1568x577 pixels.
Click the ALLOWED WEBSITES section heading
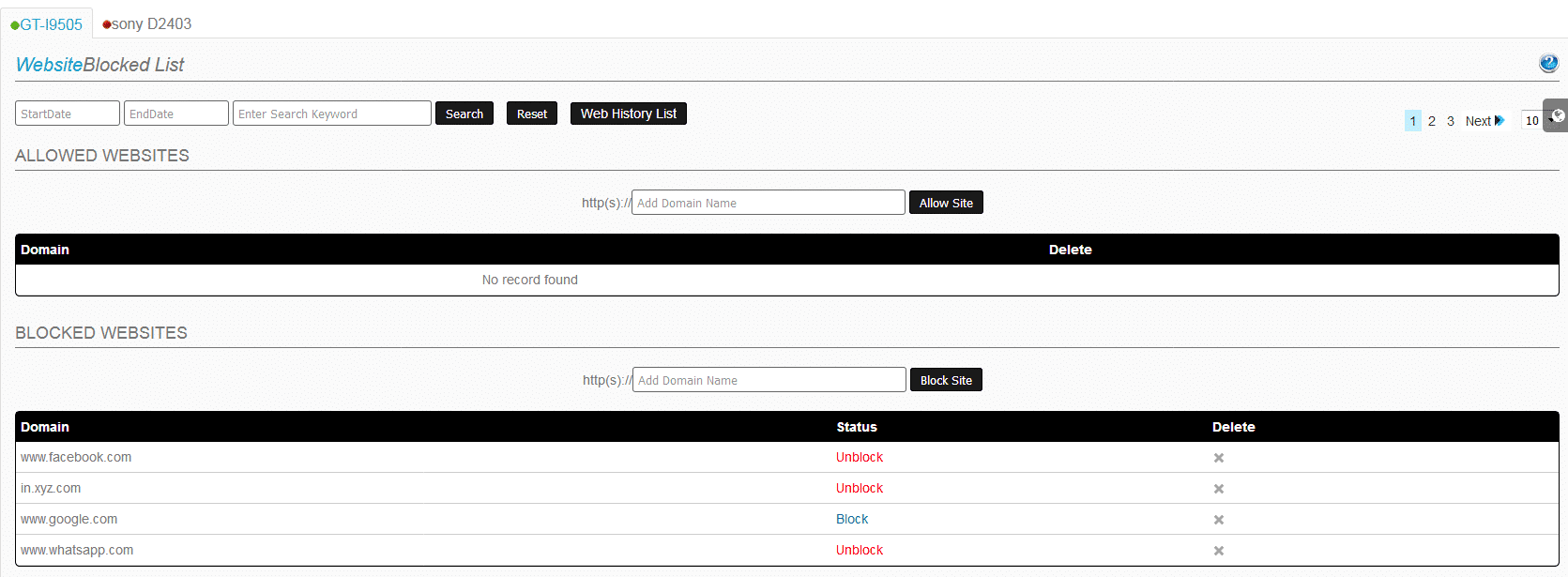click(x=102, y=156)
